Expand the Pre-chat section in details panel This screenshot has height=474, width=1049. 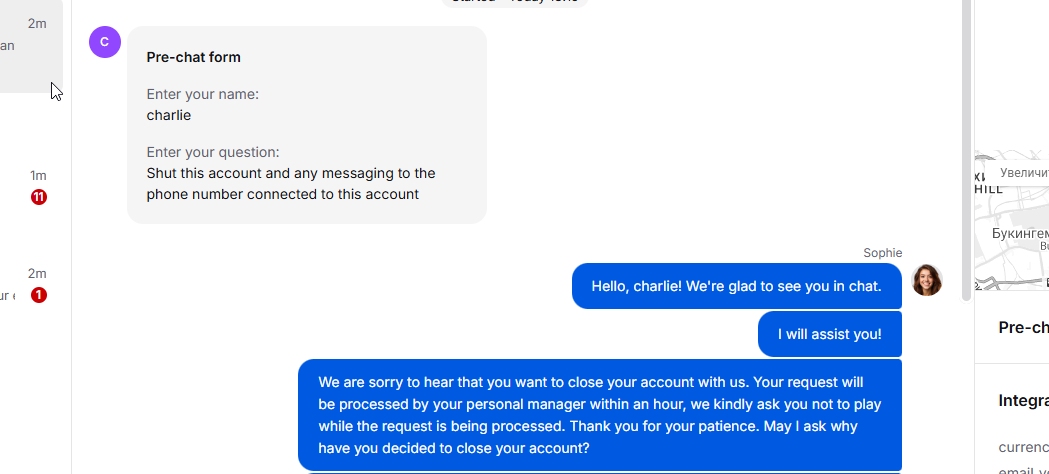(1023, 327)
